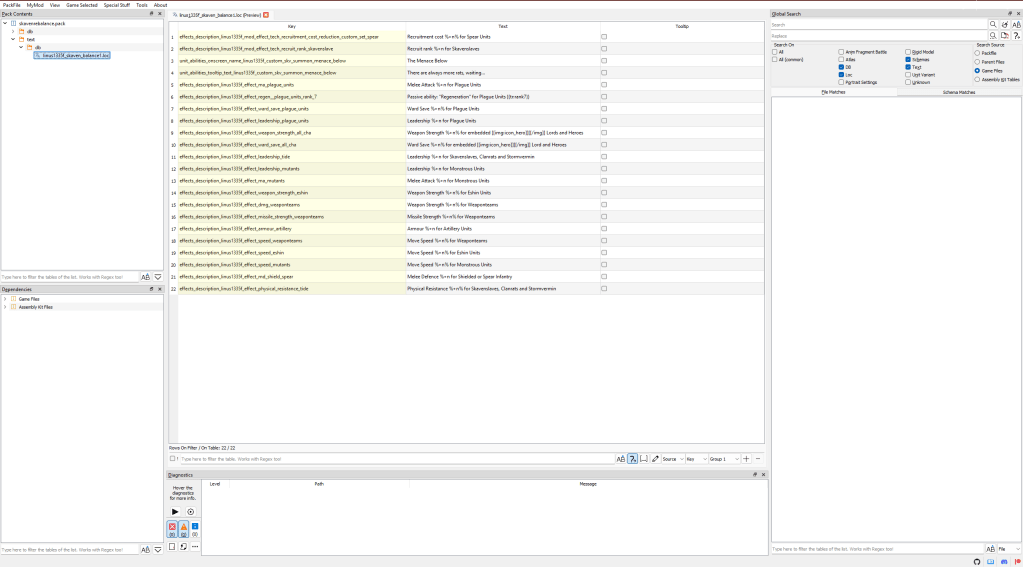Screen dimensions: 1023x567
Task: Tick the tooltip checkbox in row 1
Action: 604,36
